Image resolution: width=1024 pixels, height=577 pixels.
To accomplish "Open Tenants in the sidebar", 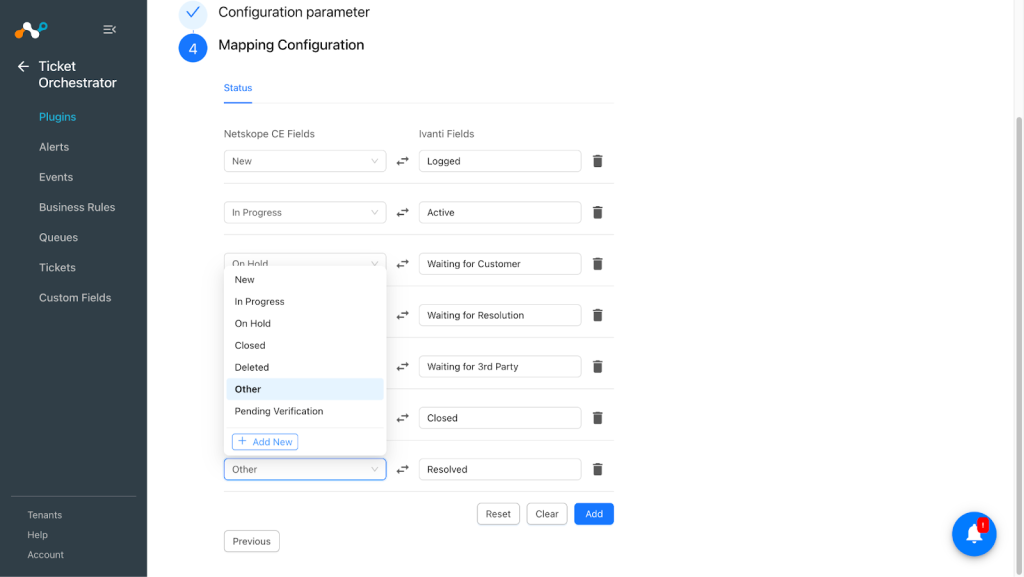I will [x=44, y=515].
